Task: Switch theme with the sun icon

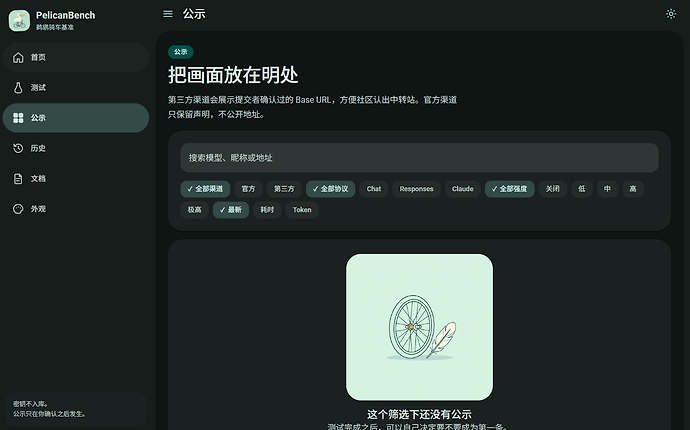Action: pyautogui.click(x=671, y=14)
